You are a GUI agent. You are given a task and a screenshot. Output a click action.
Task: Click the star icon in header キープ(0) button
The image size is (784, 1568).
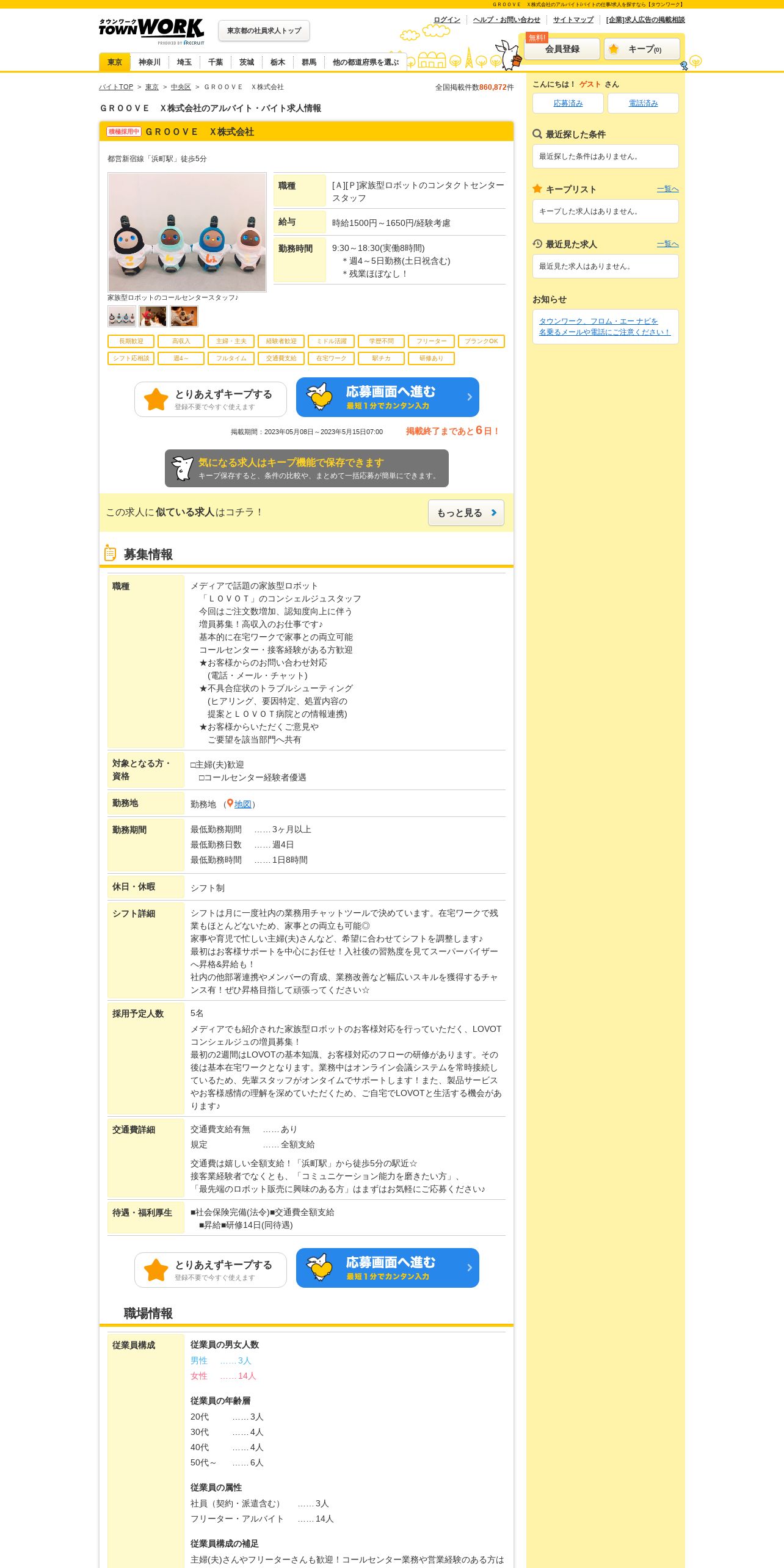coord(614,49)
